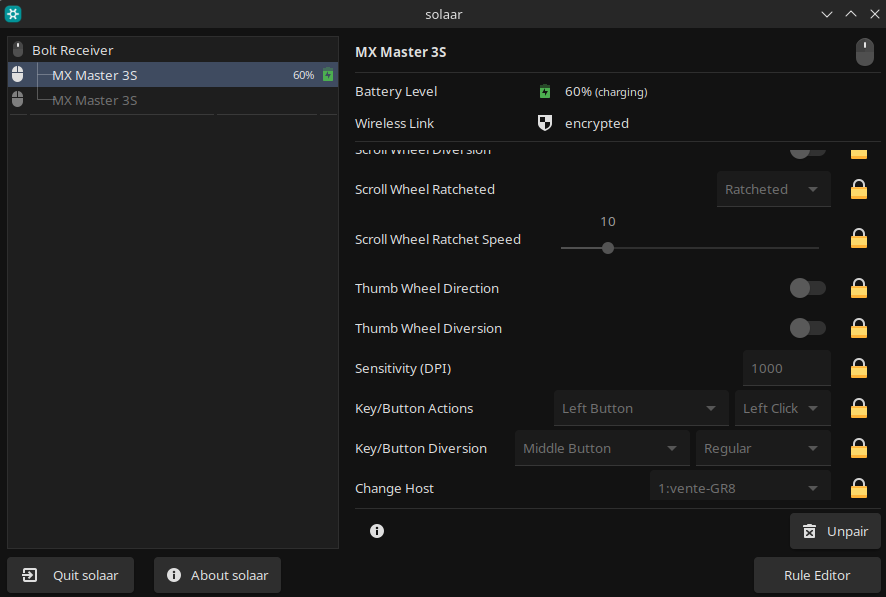Select Bolt Receiver in the device tree
The width and height of the screenshot is (886, 597).
click(x=72, y=50)
